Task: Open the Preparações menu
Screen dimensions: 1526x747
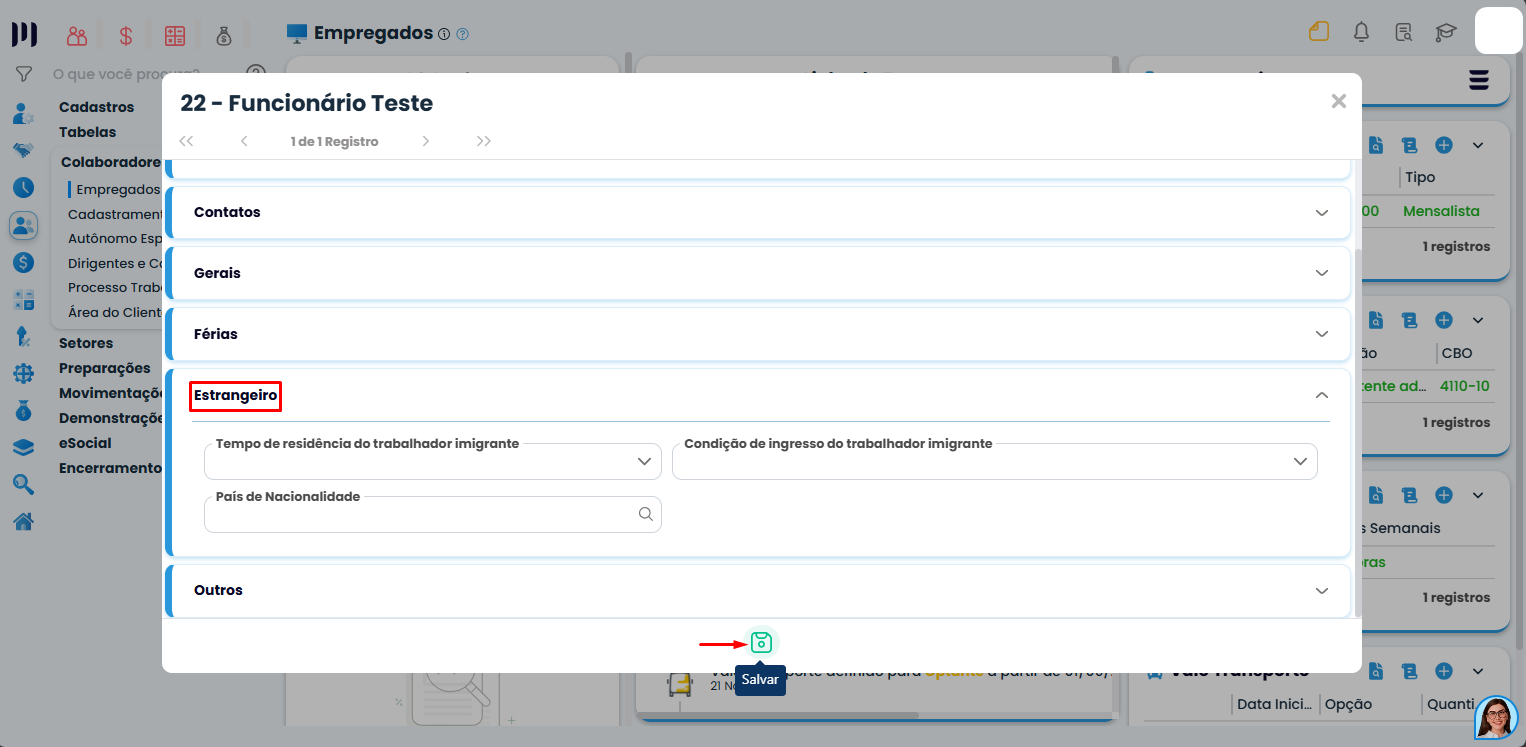Action: click(x=104, y=368)
